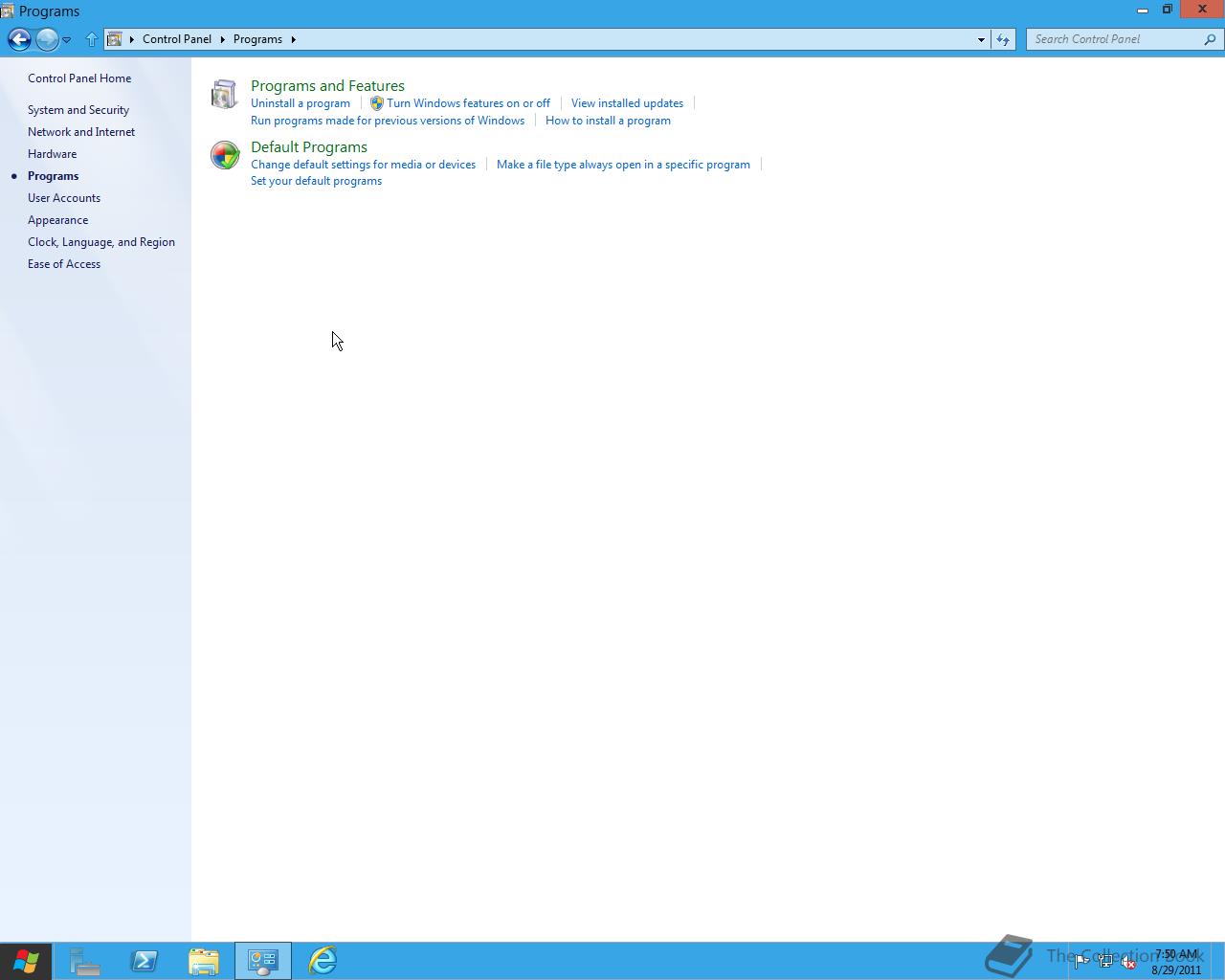The width and height of the screenshot is (1225, 980).
Task: Open Change default settings for media or devices
Action: point(363,165)
